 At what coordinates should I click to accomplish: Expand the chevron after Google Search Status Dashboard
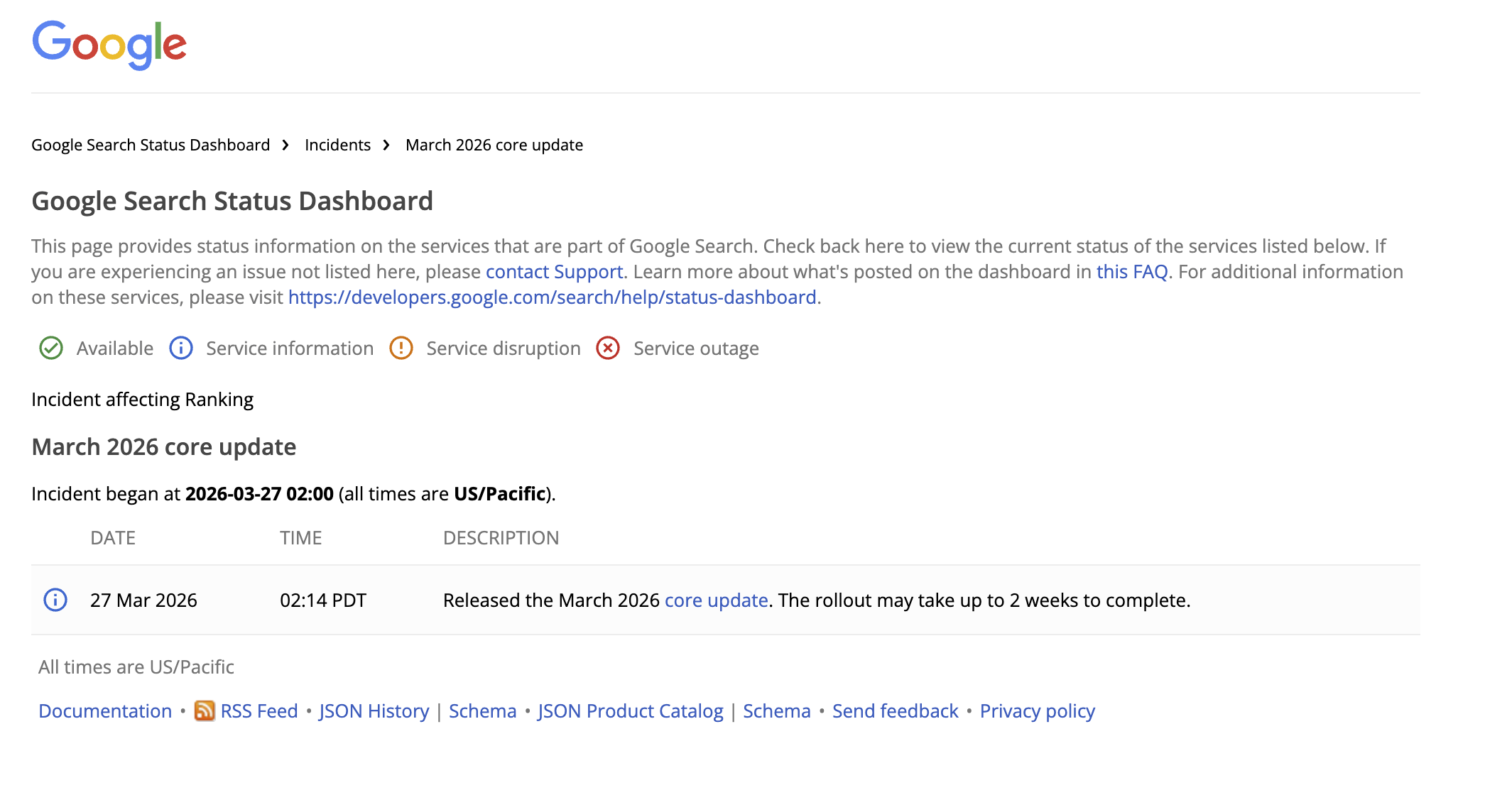pos(285,144)
